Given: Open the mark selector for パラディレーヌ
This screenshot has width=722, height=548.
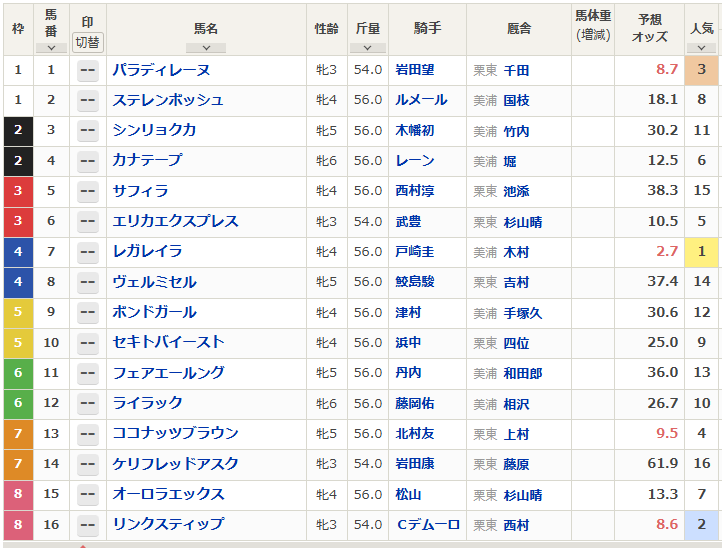Looking at the screenshot, I should point(88,70).
